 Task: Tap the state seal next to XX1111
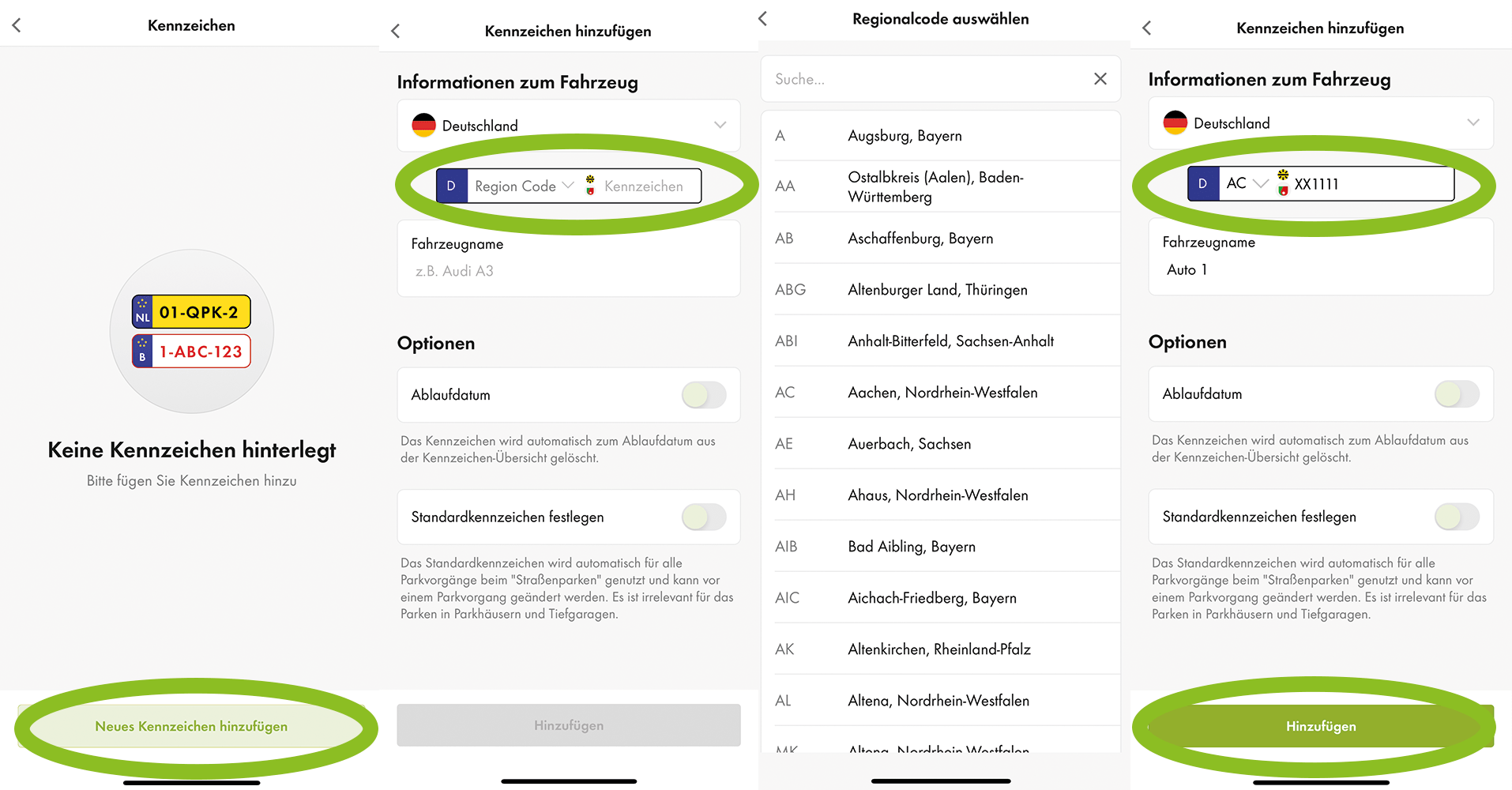(x=1283, y=183)
